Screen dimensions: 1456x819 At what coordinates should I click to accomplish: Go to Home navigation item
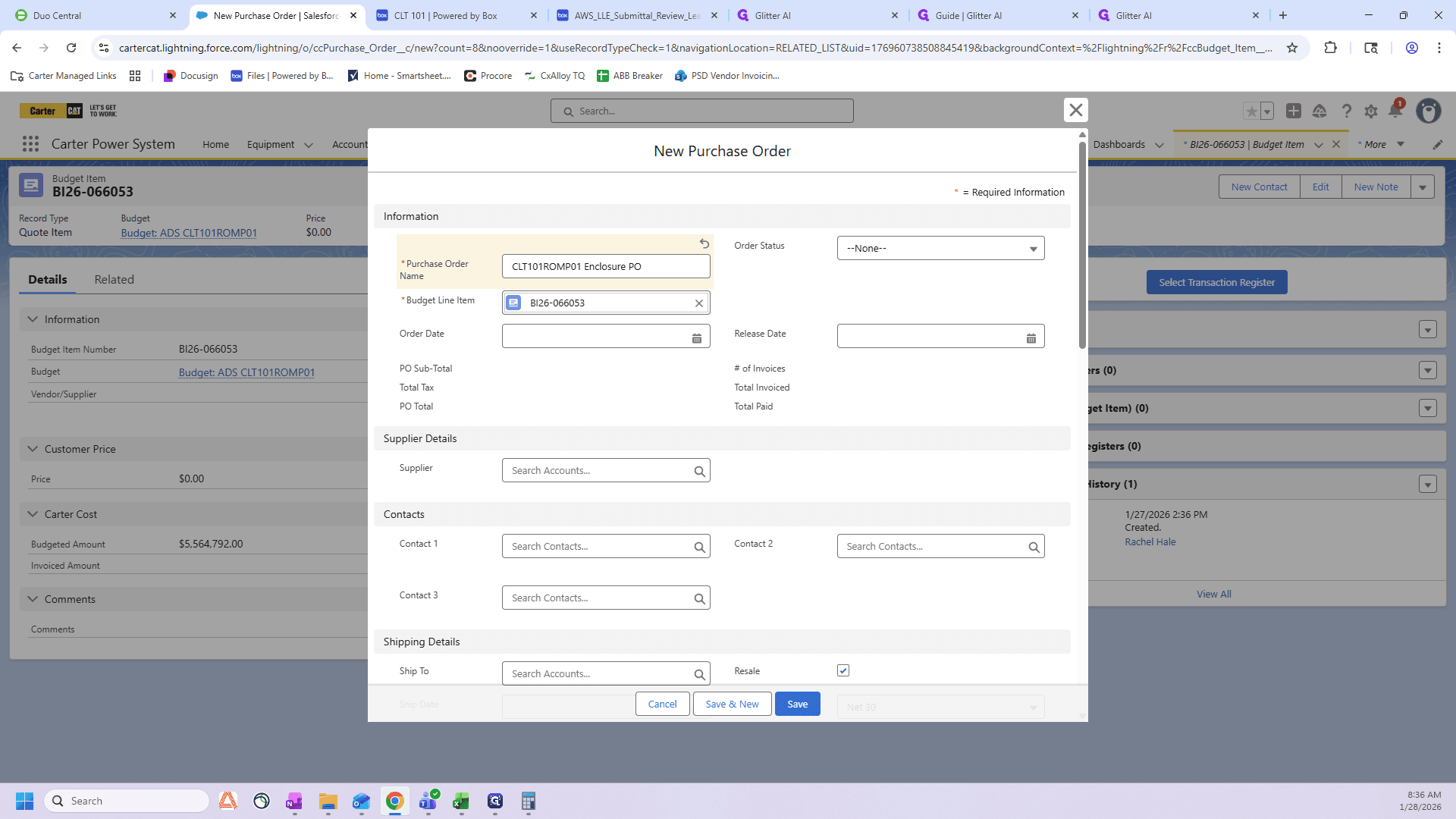click(x=215, y=144)
